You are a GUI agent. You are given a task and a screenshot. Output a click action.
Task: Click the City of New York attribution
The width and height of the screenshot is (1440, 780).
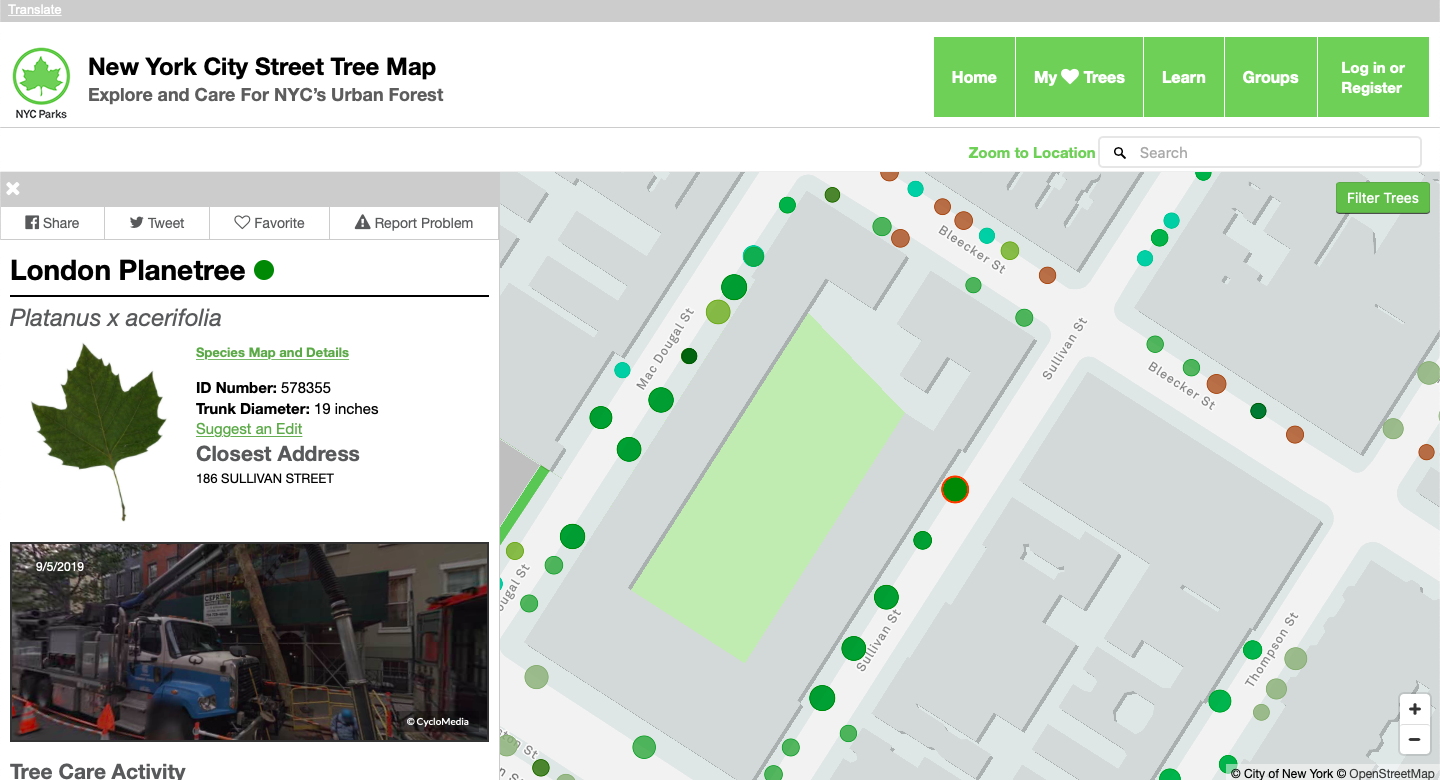point(1288,773)
